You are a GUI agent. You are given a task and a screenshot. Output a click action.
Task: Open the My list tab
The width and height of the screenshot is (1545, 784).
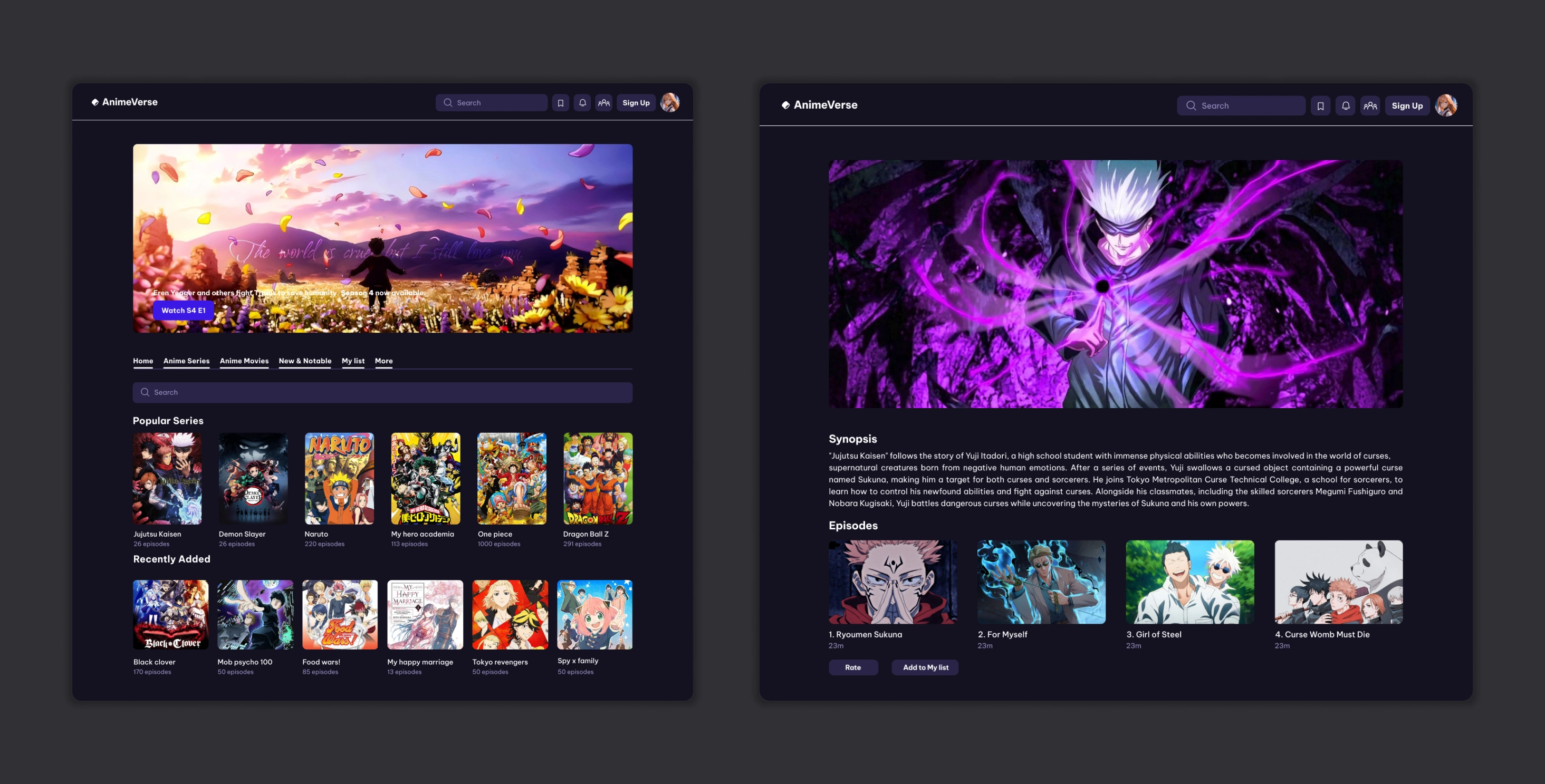353,361
